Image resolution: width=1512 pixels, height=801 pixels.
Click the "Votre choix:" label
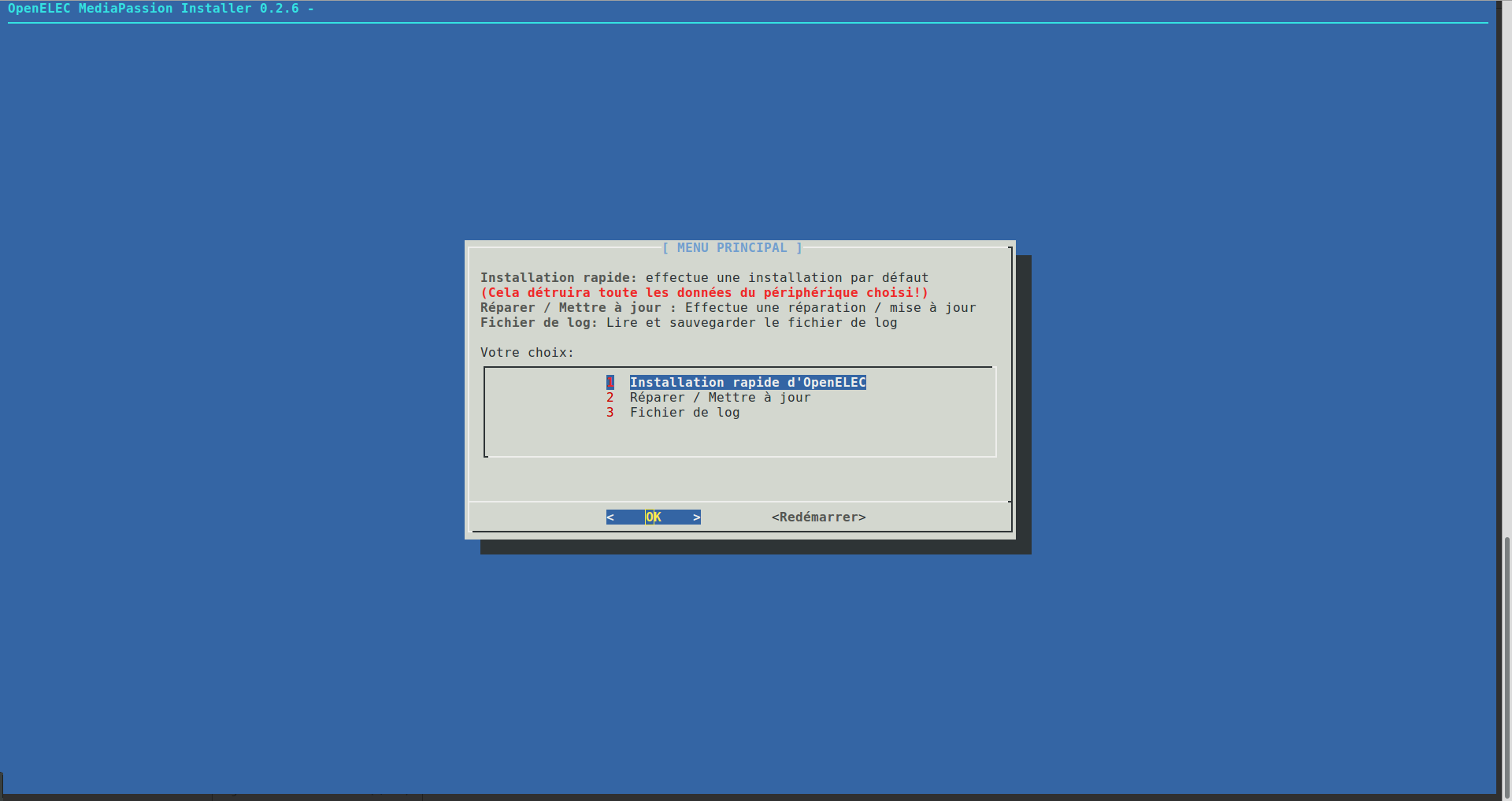527,353
